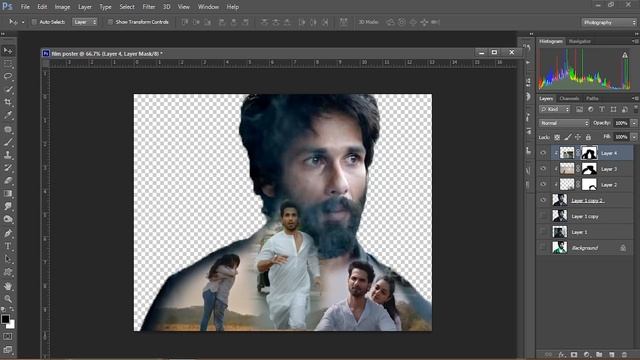Open the Histogram panel flyout menu

(x=635, y=41)
